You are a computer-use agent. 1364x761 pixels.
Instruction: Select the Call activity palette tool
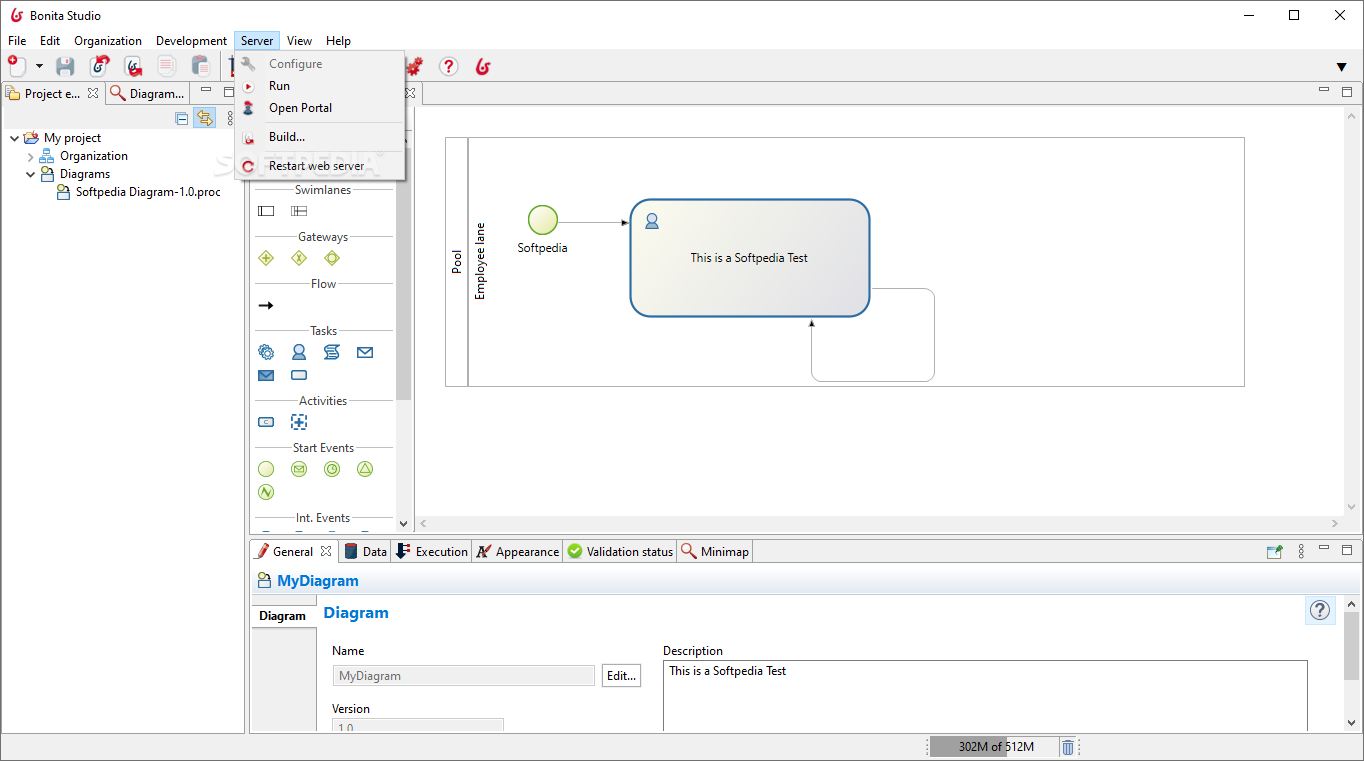(266, 422)
